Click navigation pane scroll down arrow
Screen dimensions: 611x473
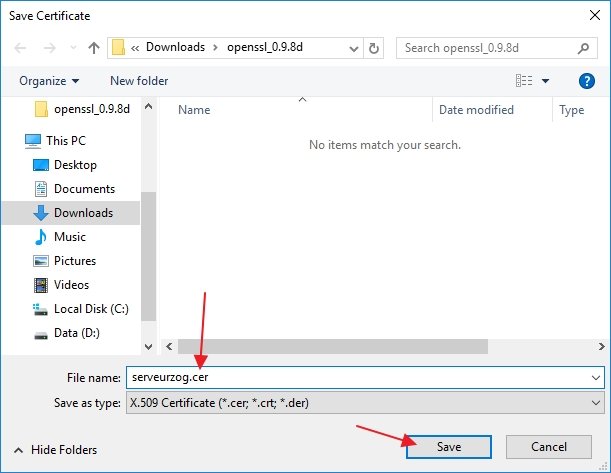(148, 346)
